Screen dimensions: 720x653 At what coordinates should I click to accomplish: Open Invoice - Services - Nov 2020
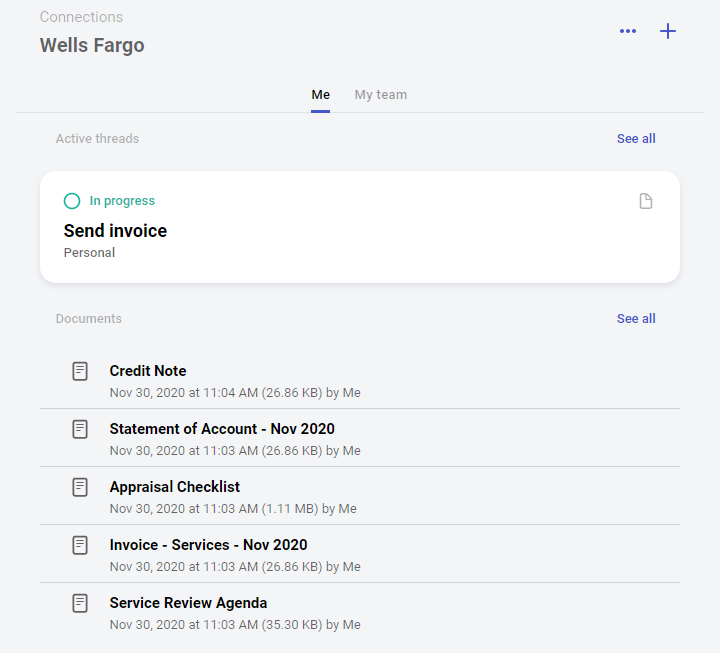coord(208,545)
